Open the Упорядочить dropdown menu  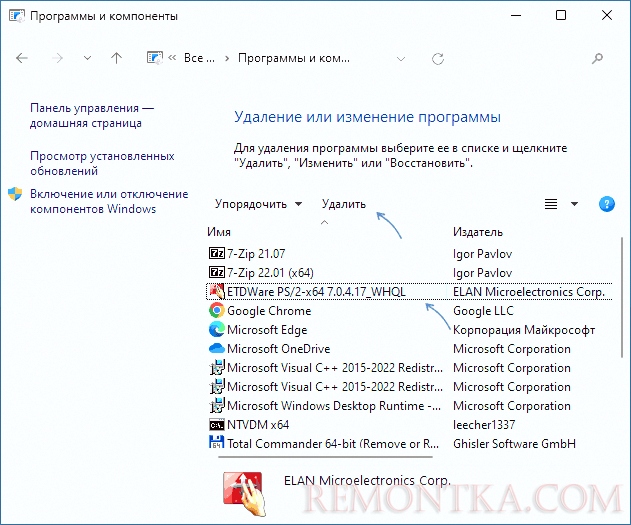[258, 204]
